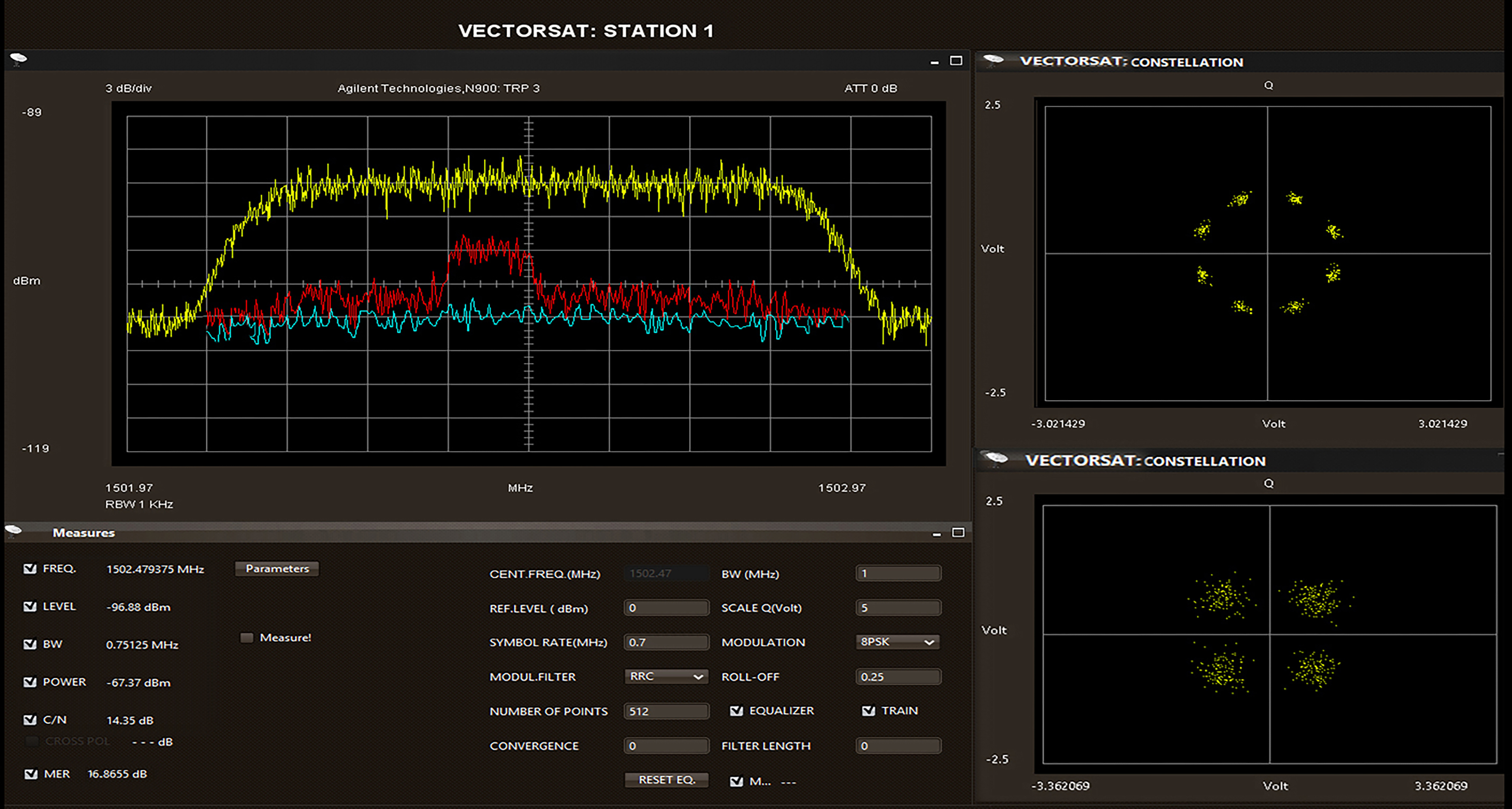The image size is (1512, 809).
Task: Expand the 8PSK modulation list chevron
Action: tap(931, 642)
